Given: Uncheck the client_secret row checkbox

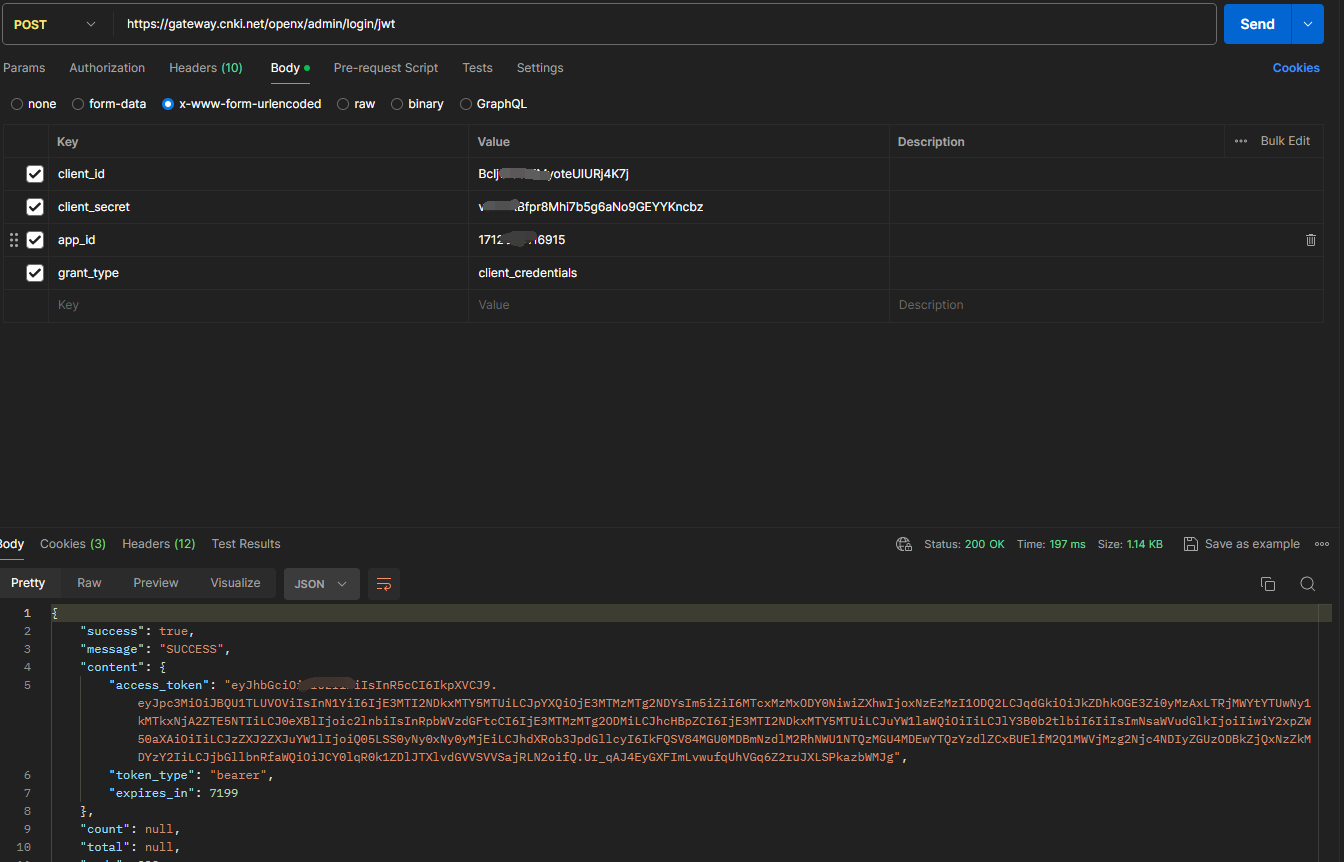Looking at the screenshot, I should click(x=35, y=207).
